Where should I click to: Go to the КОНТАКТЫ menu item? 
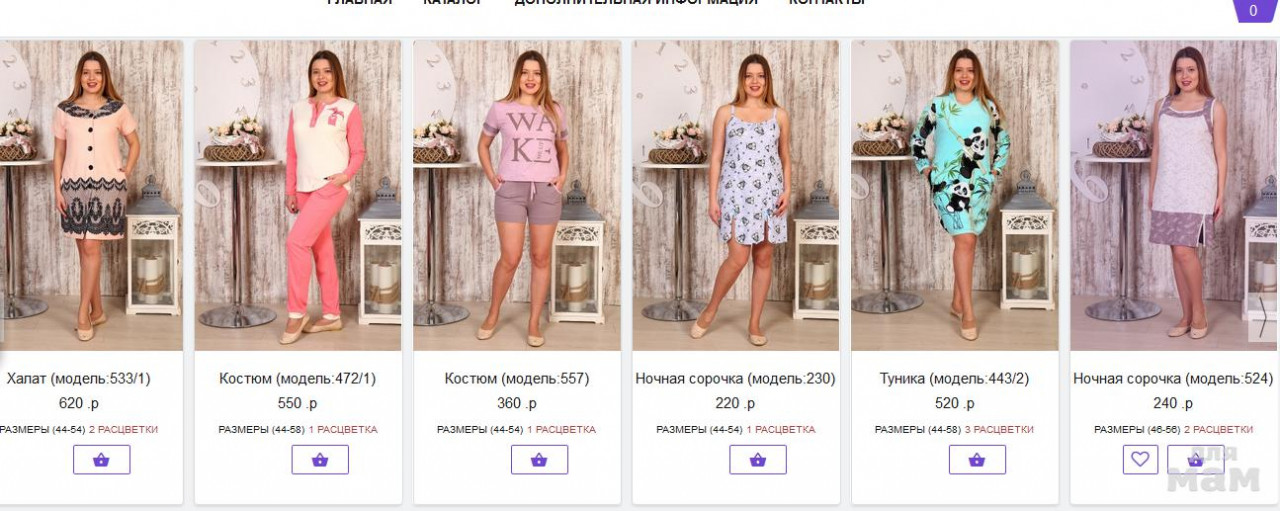coord(826,3)
